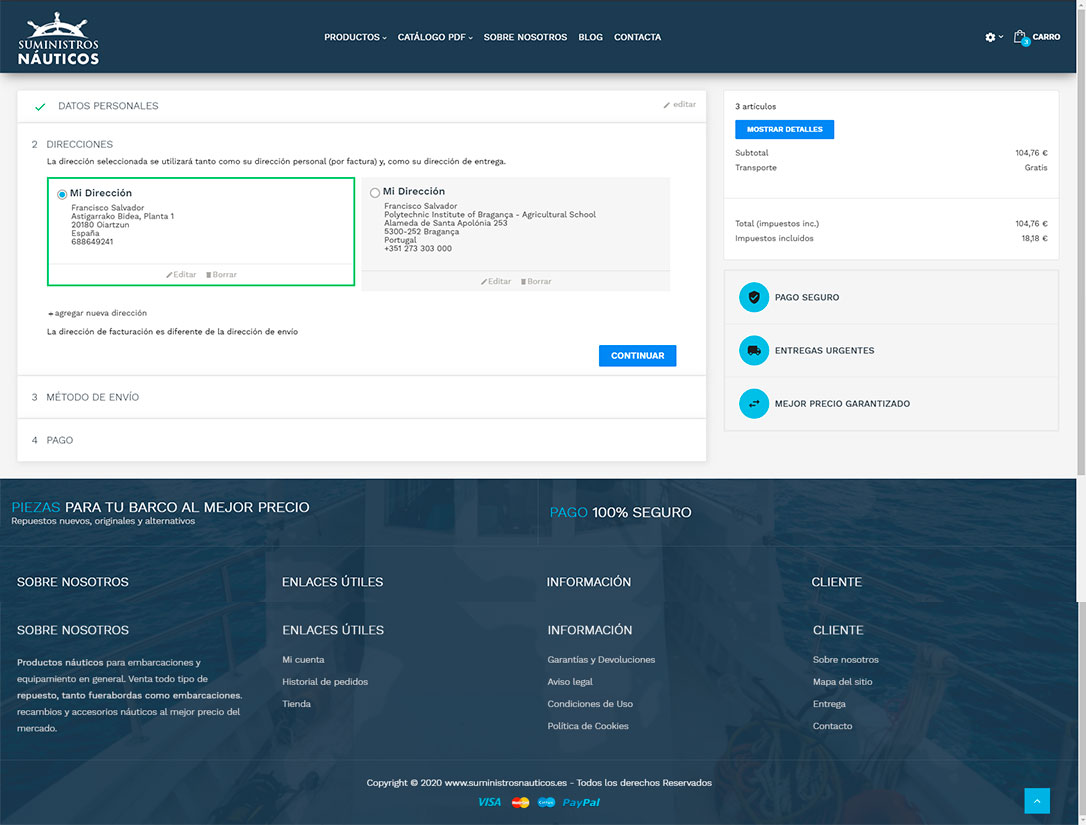Screen dimensions: 1086x825
Task: Click the Mejor Precio Garantizado arrows icon
Action: (x=753, y=404)
